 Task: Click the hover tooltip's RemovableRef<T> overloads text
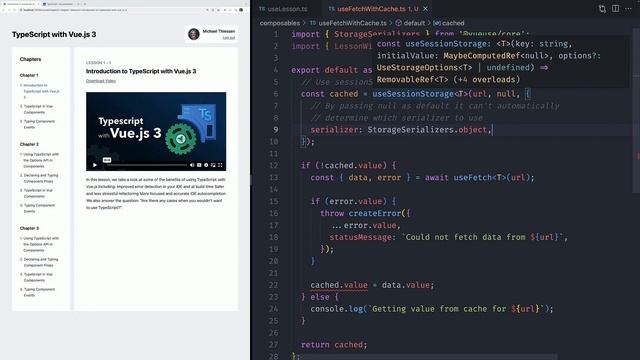coord(448,80)
